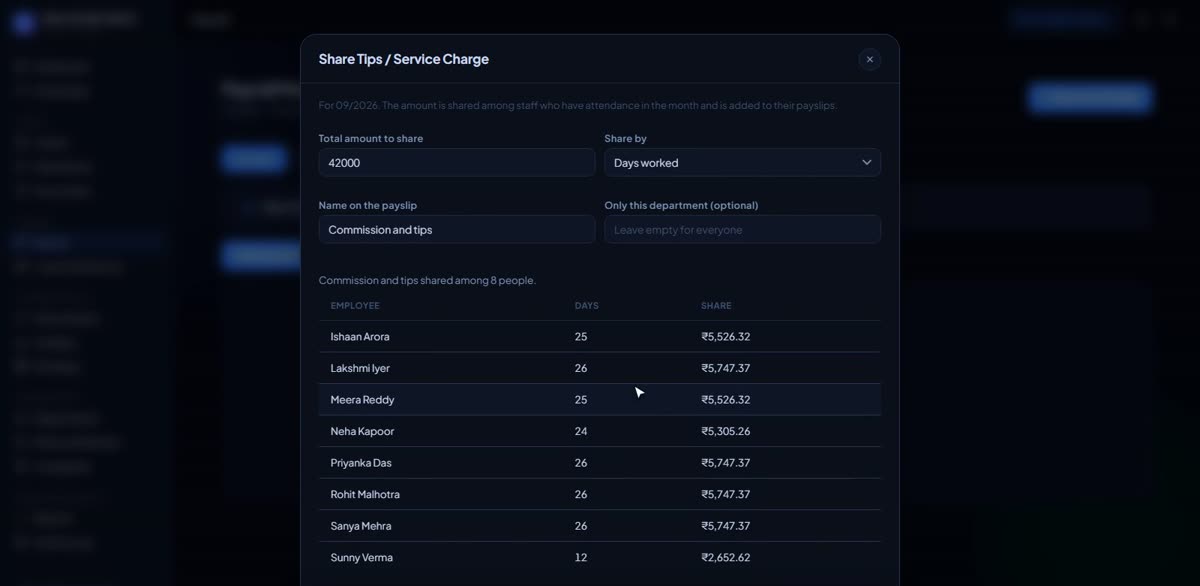Click Sanya Mehra's share ₹5,747.37
Image resolution: width=1200 pixels, height=586 pixels.
[726, 526]
